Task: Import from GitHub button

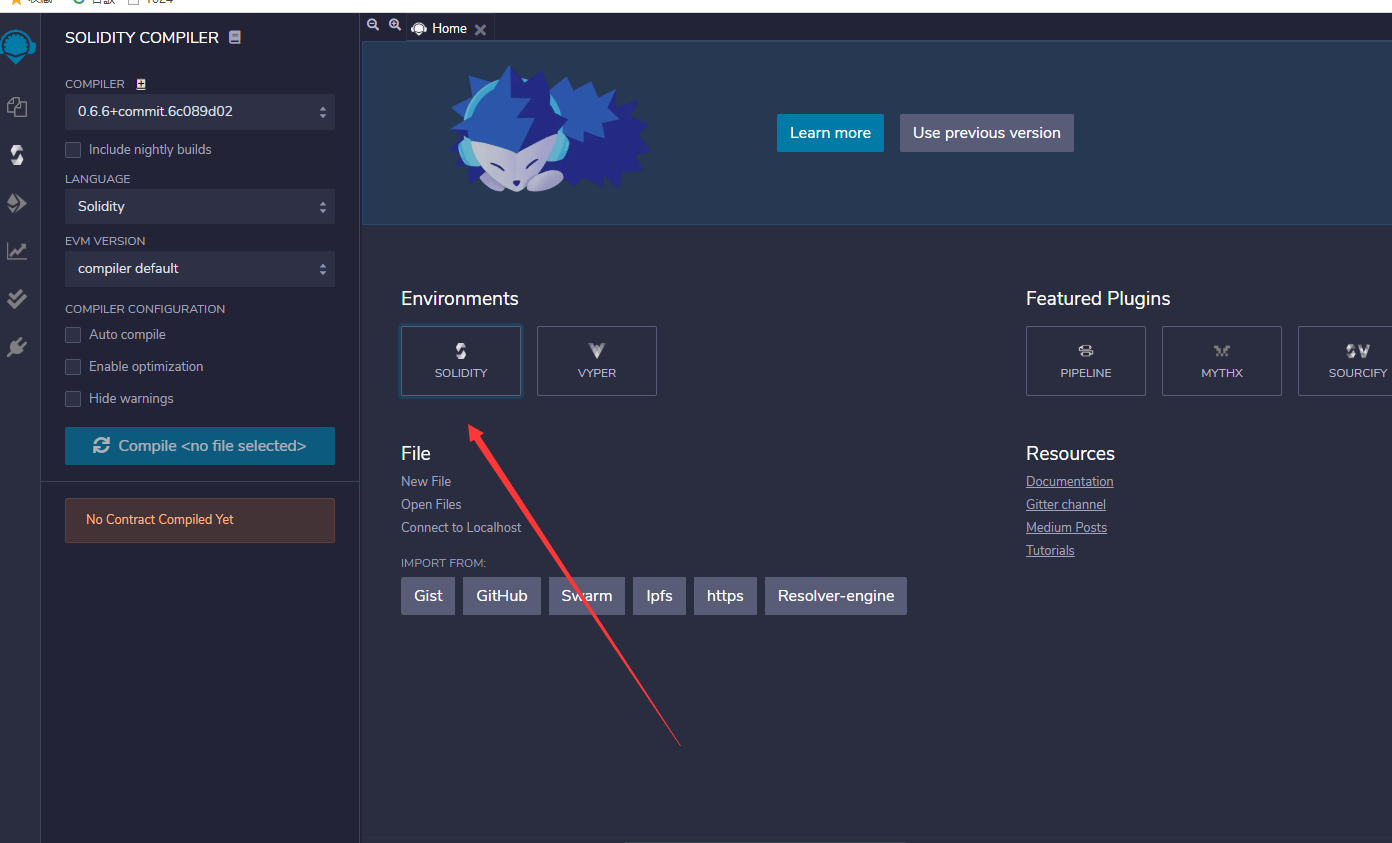Action: click(x=502, y=596)
